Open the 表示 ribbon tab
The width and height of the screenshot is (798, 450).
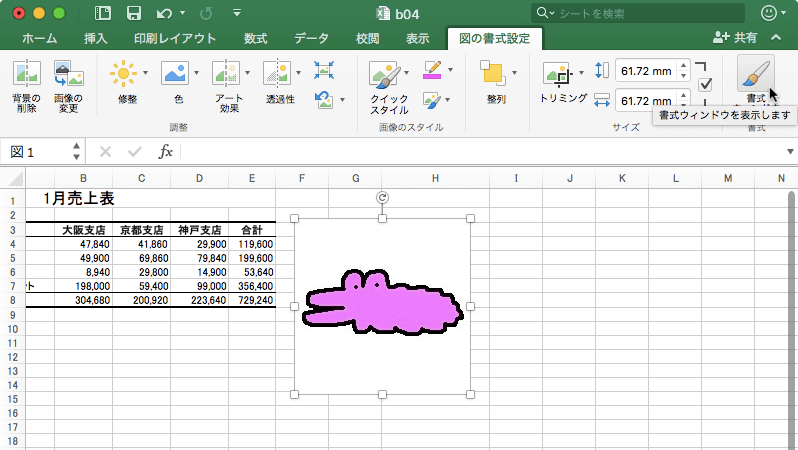tap(418, 38)
